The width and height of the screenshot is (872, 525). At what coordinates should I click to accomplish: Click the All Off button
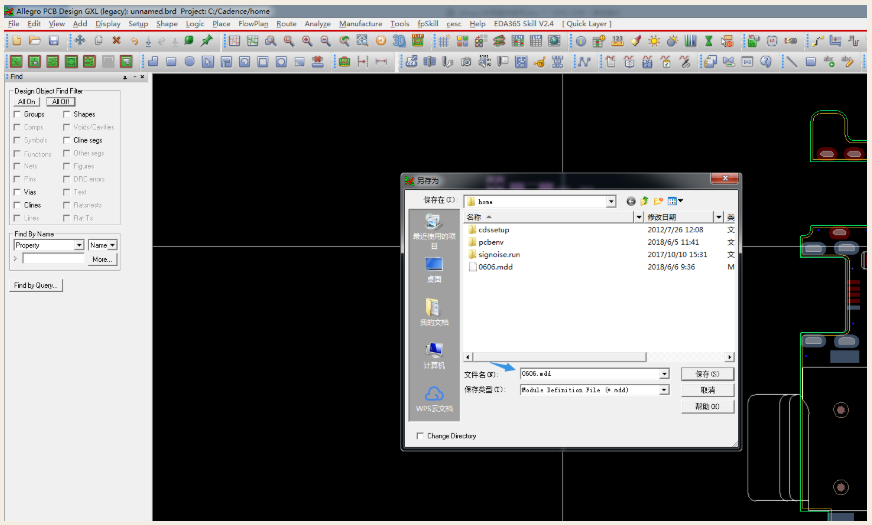click(x=61, y=102)
